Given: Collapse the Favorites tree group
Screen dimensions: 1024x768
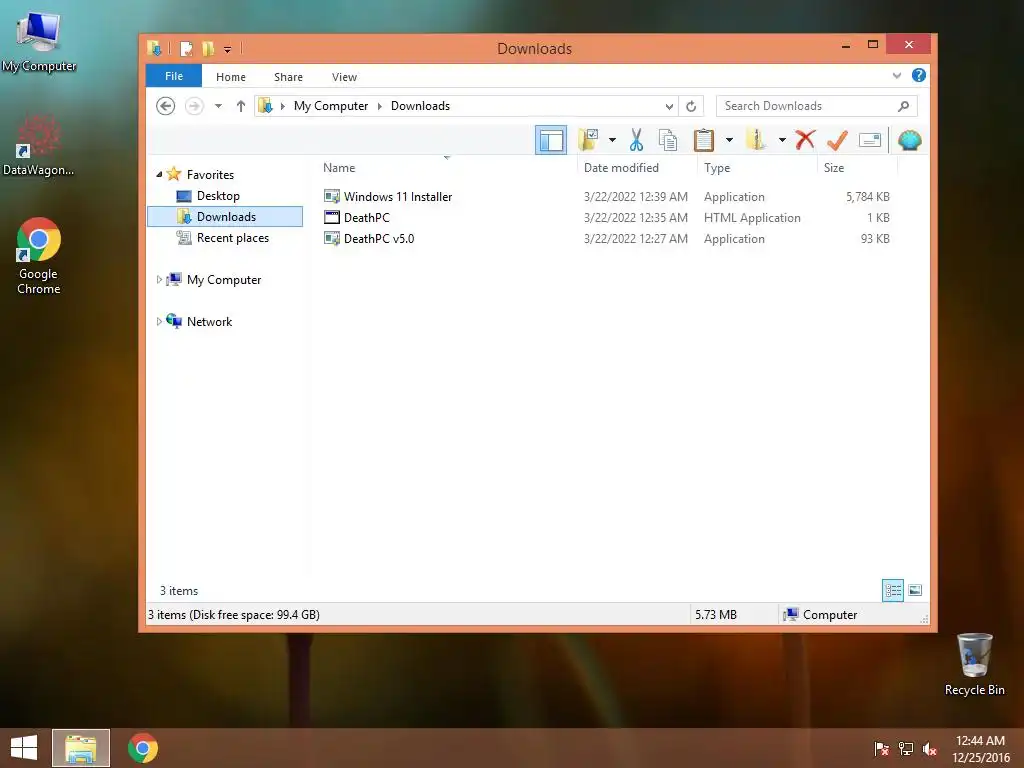Looking at the screenshot, I should point(159,174).
